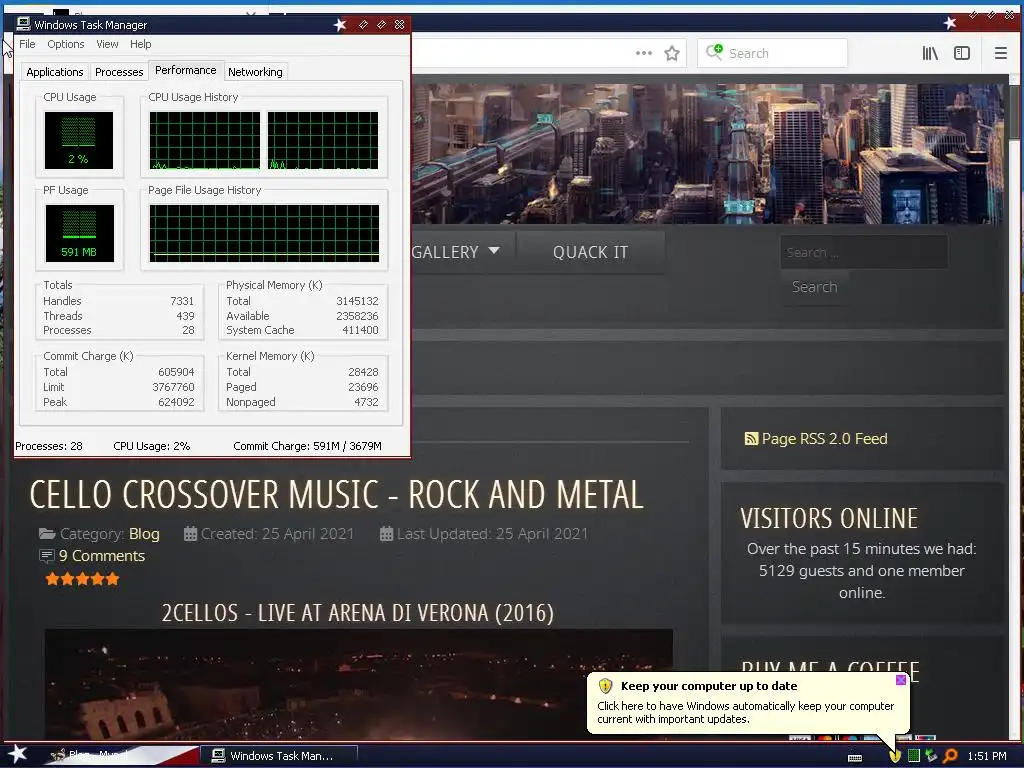
Task: Click the Threads value 439
Action: tap(185, 316)
